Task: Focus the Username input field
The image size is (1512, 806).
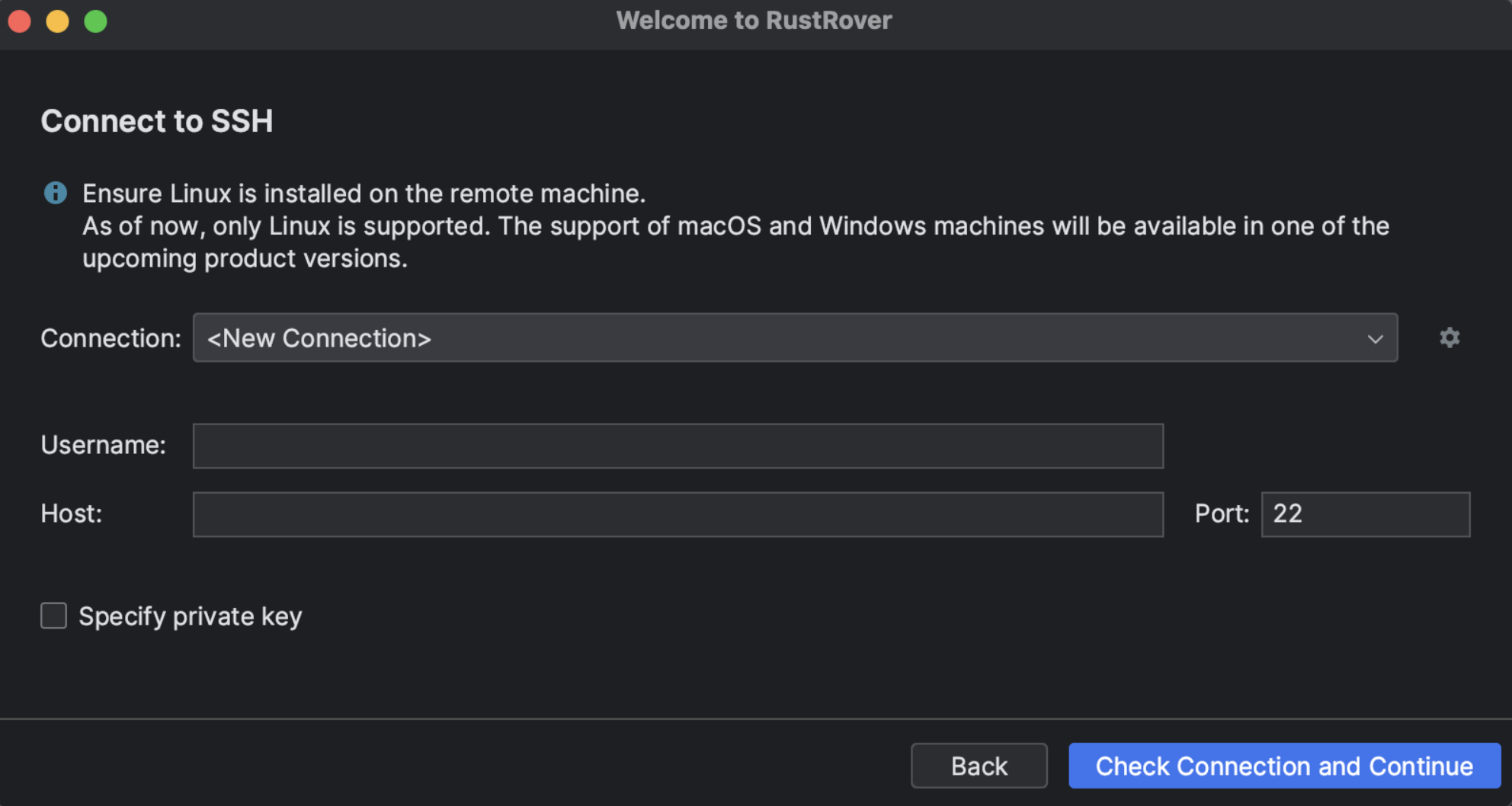Action: [x=678, y=446]
